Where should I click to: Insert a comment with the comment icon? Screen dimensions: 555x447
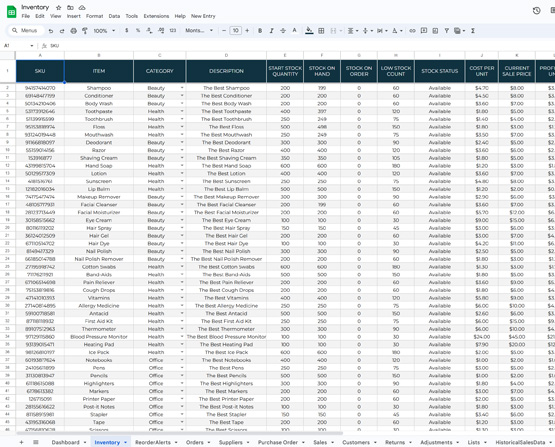(424, 31)
